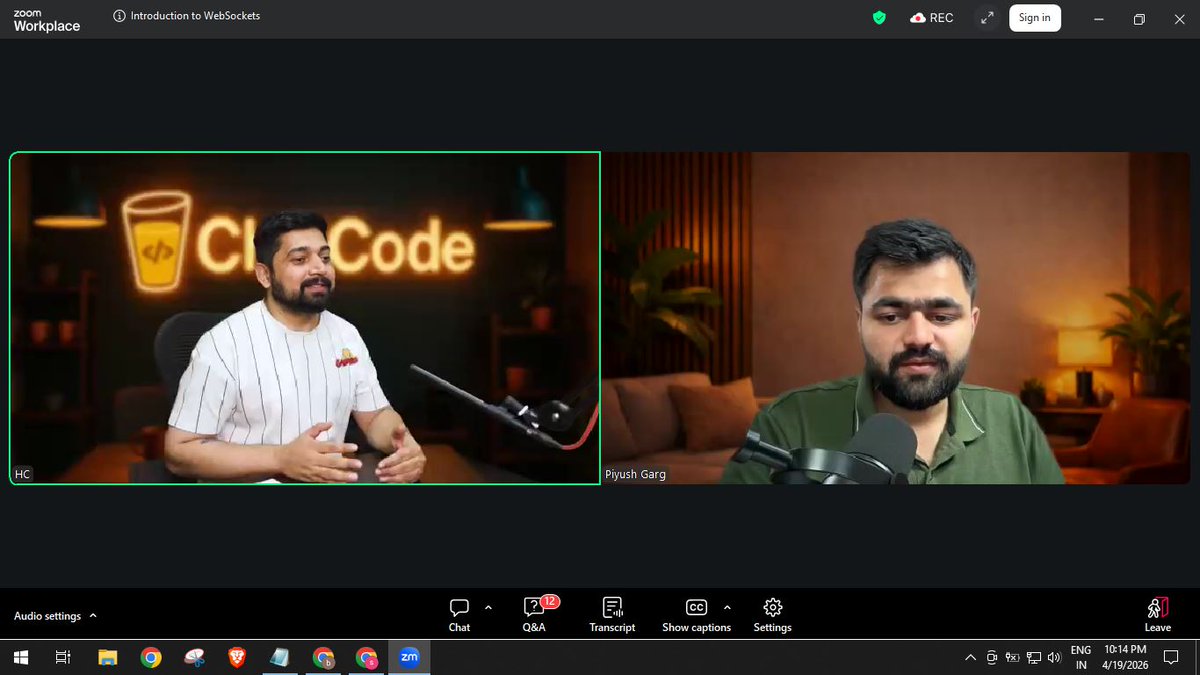Restore down the Zoom window
1200x675 pixels.
click(x=1138, y=18)
